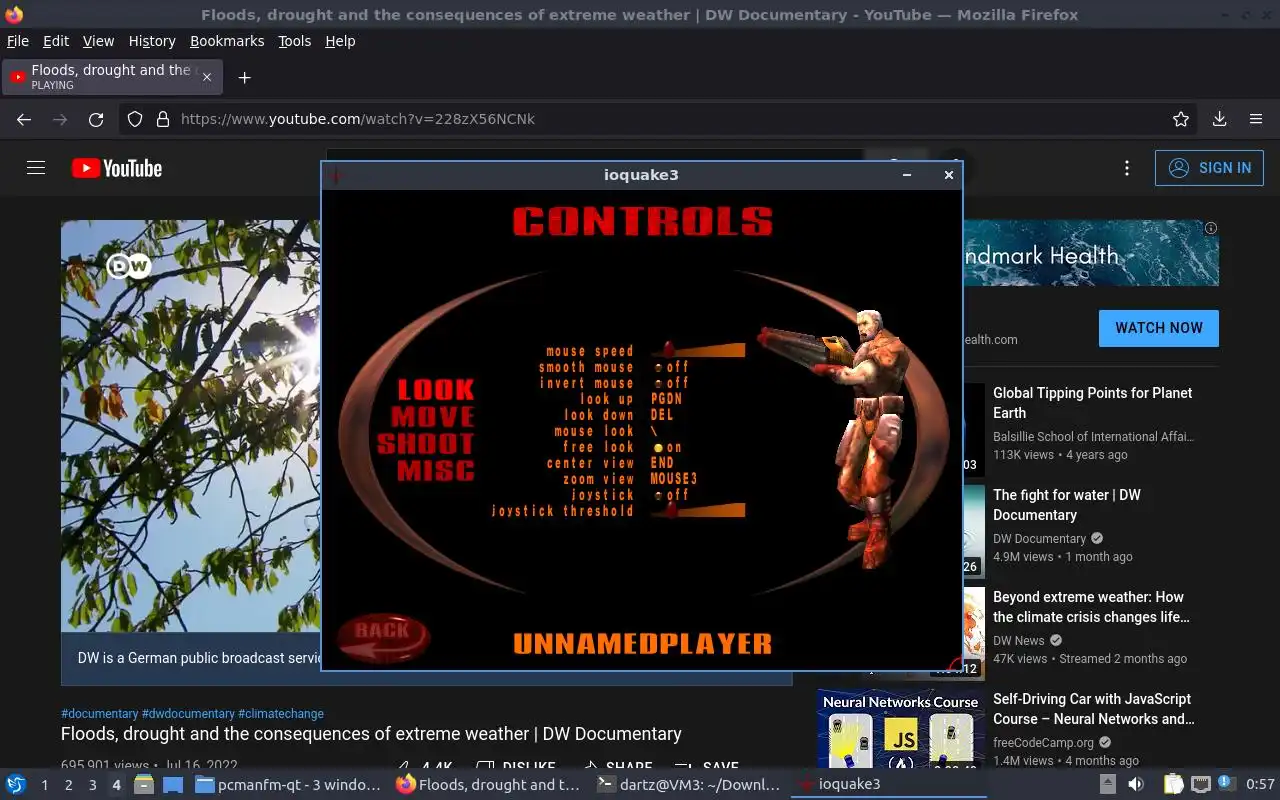Click the tracking protection shield icon
The width and height of the screenshot is (1280, 800).
click(135, 119)
